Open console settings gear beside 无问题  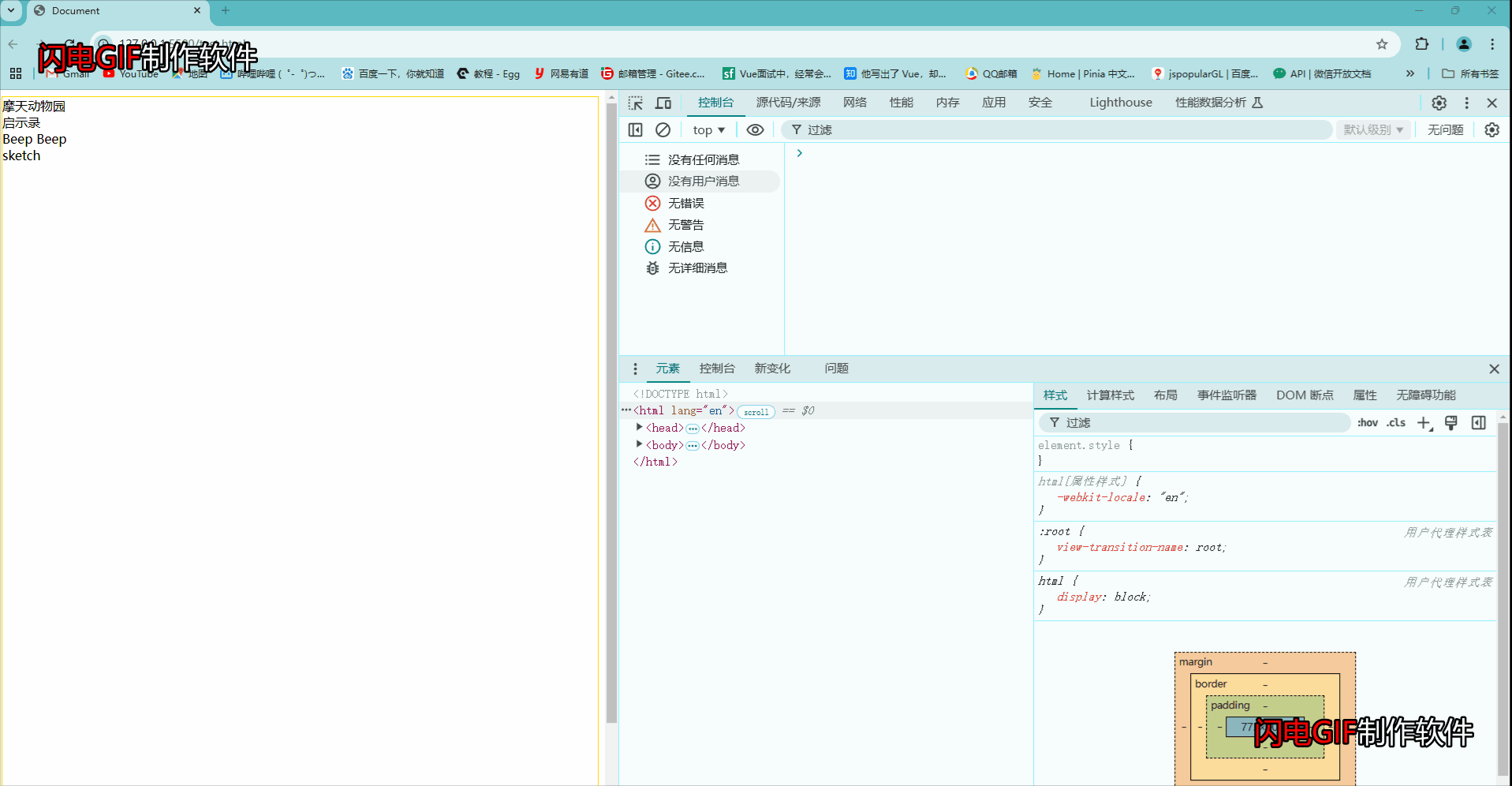click(1491, 130)
